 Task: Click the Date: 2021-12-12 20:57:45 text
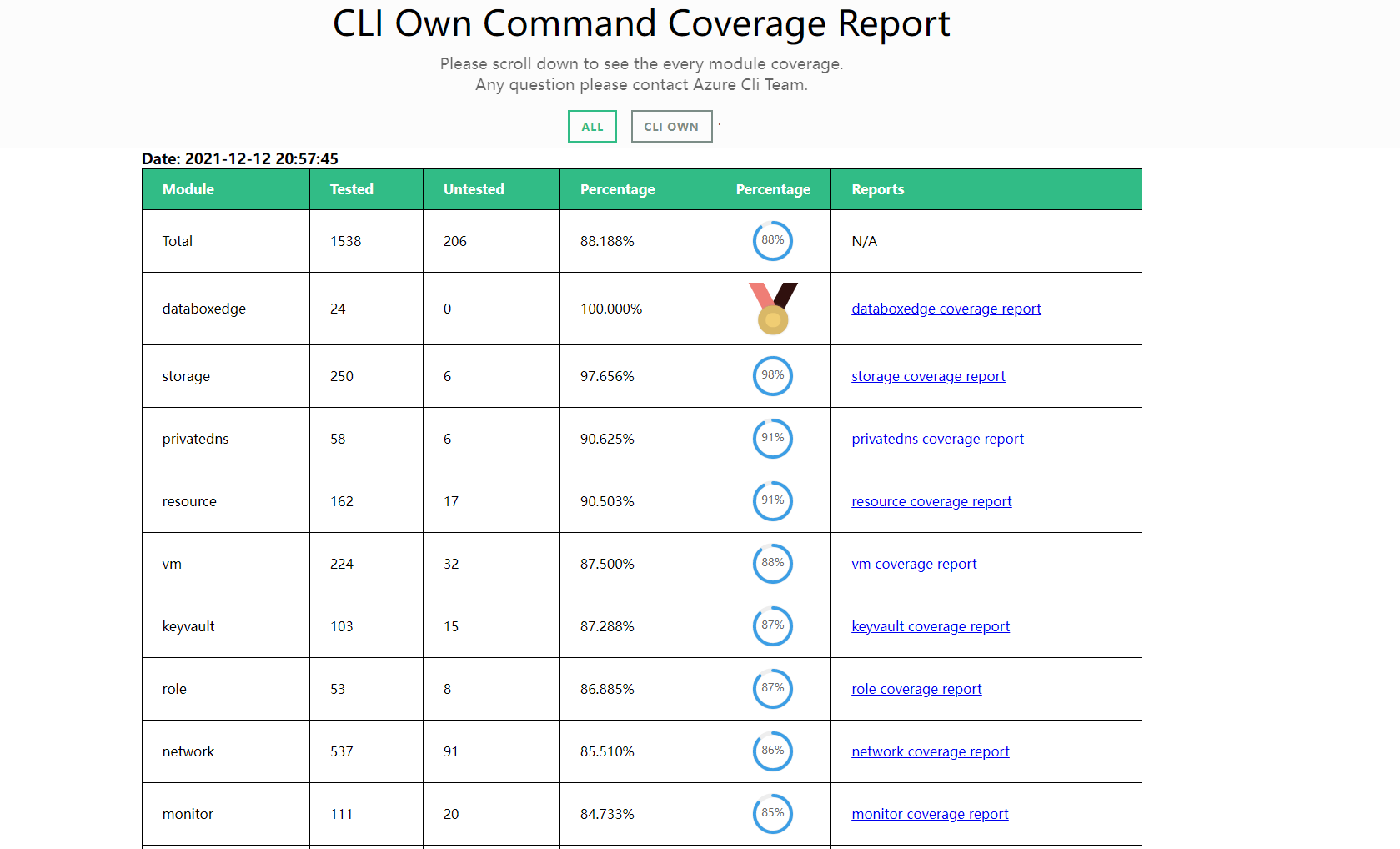tap(240, 158)
